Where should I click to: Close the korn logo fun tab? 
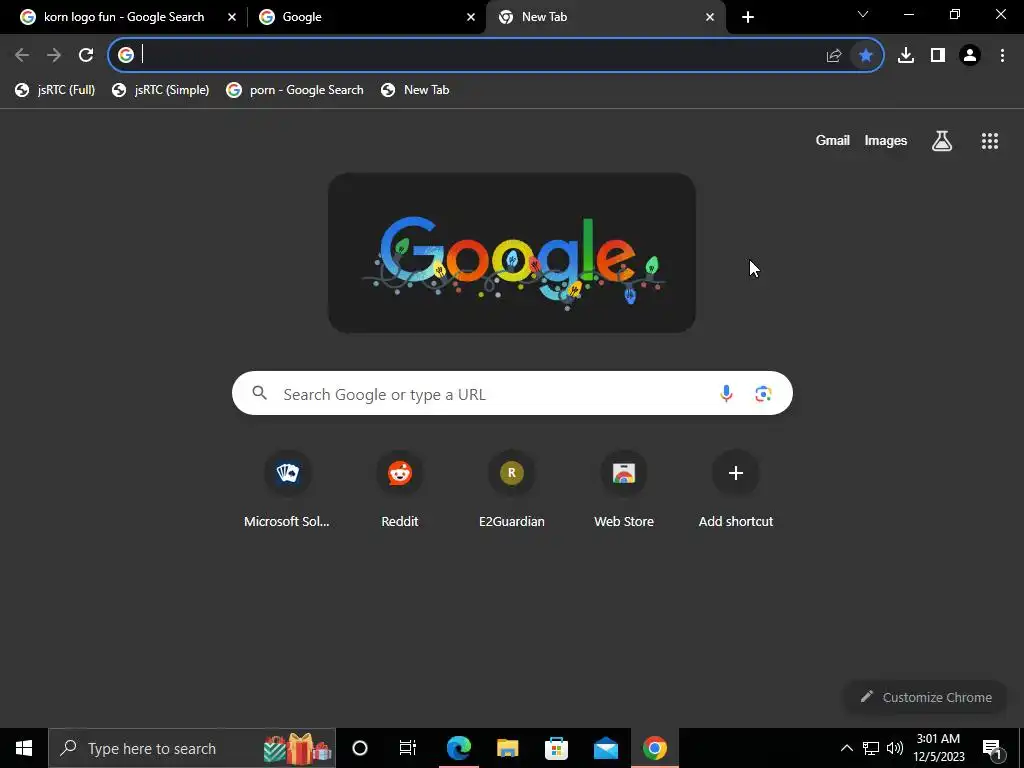(x=232, y=17)
